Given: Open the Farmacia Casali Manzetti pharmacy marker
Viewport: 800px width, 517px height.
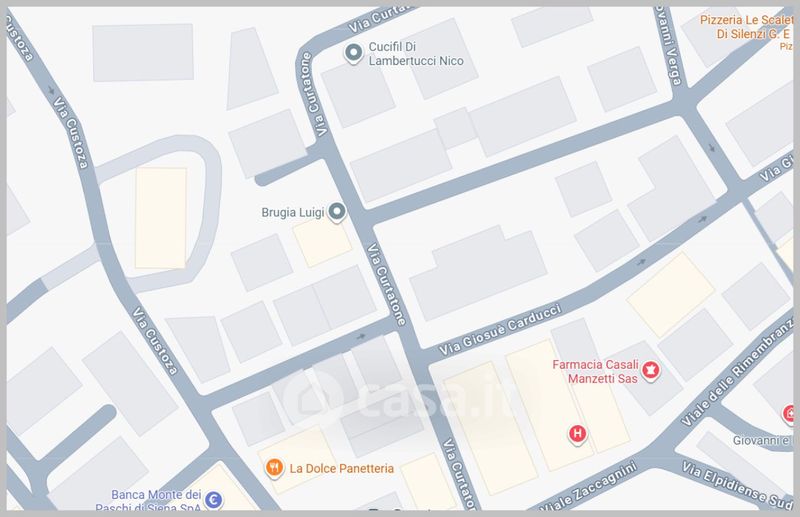Looking at the screenshot, I should [x=651, y=370].
